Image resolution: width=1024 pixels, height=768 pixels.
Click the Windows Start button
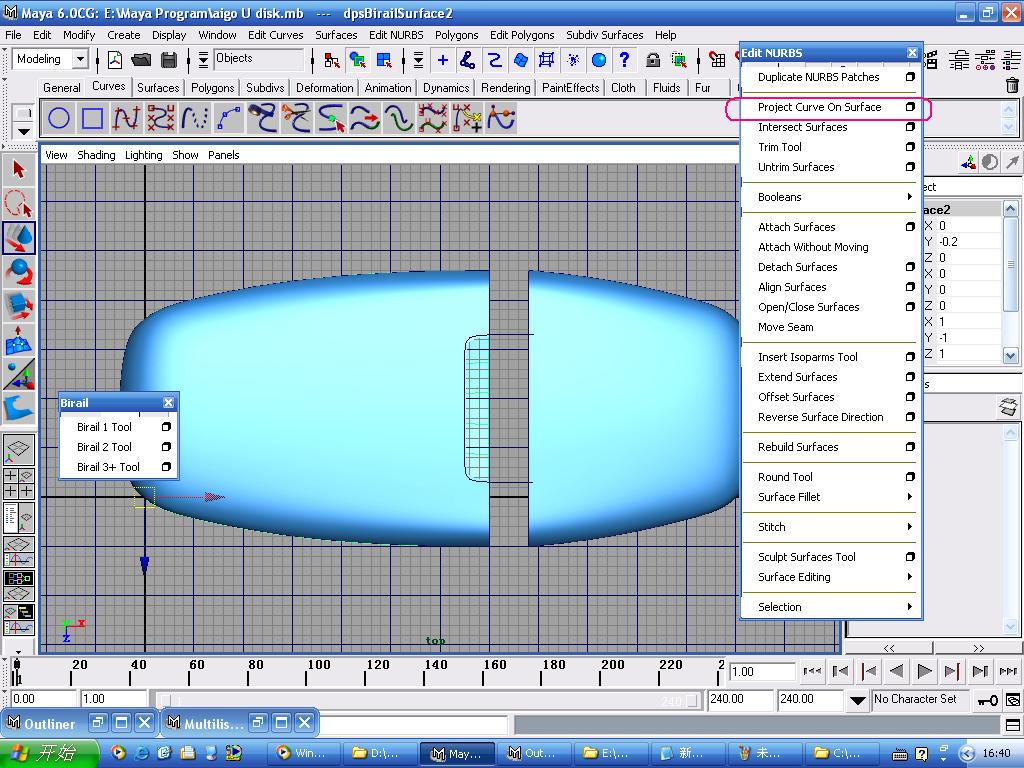tap(50, 752)
